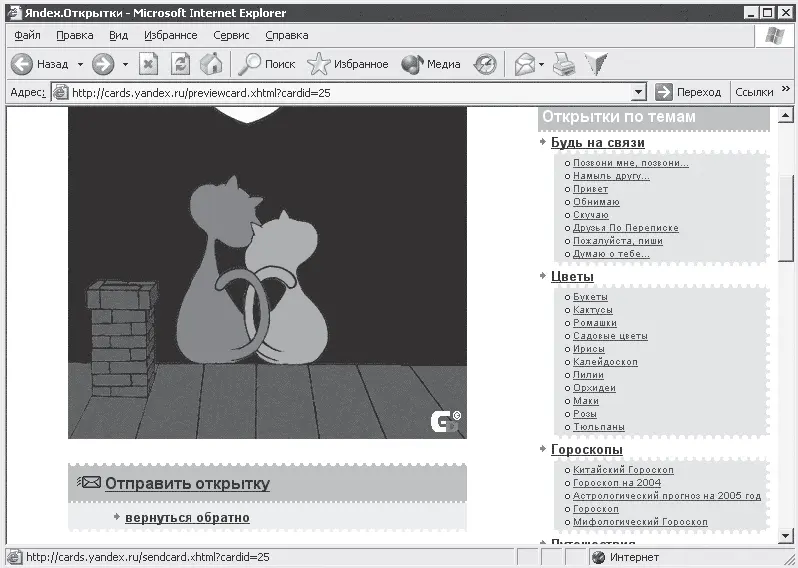Expand the Ссылки links chevron
The image size is (798, 568).
tap(786, 89)
